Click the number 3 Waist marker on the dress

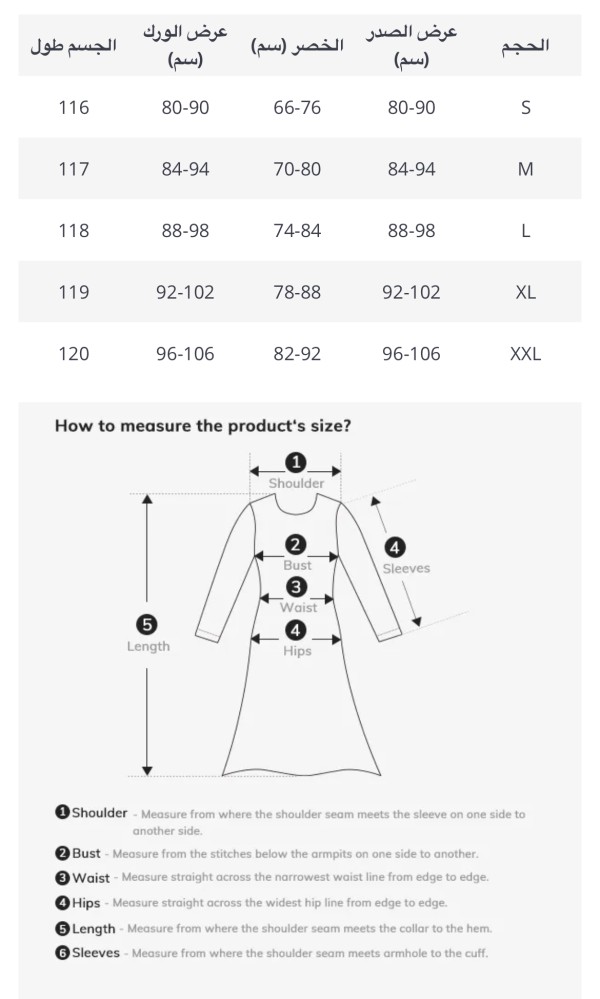click(x=297, y=587)
